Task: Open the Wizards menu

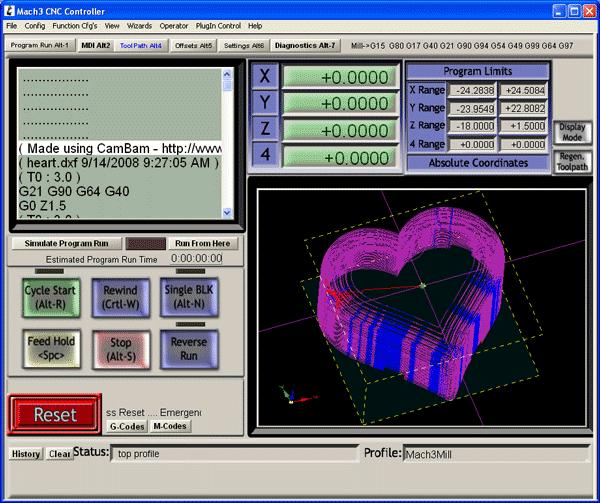Action: [139, 26]
